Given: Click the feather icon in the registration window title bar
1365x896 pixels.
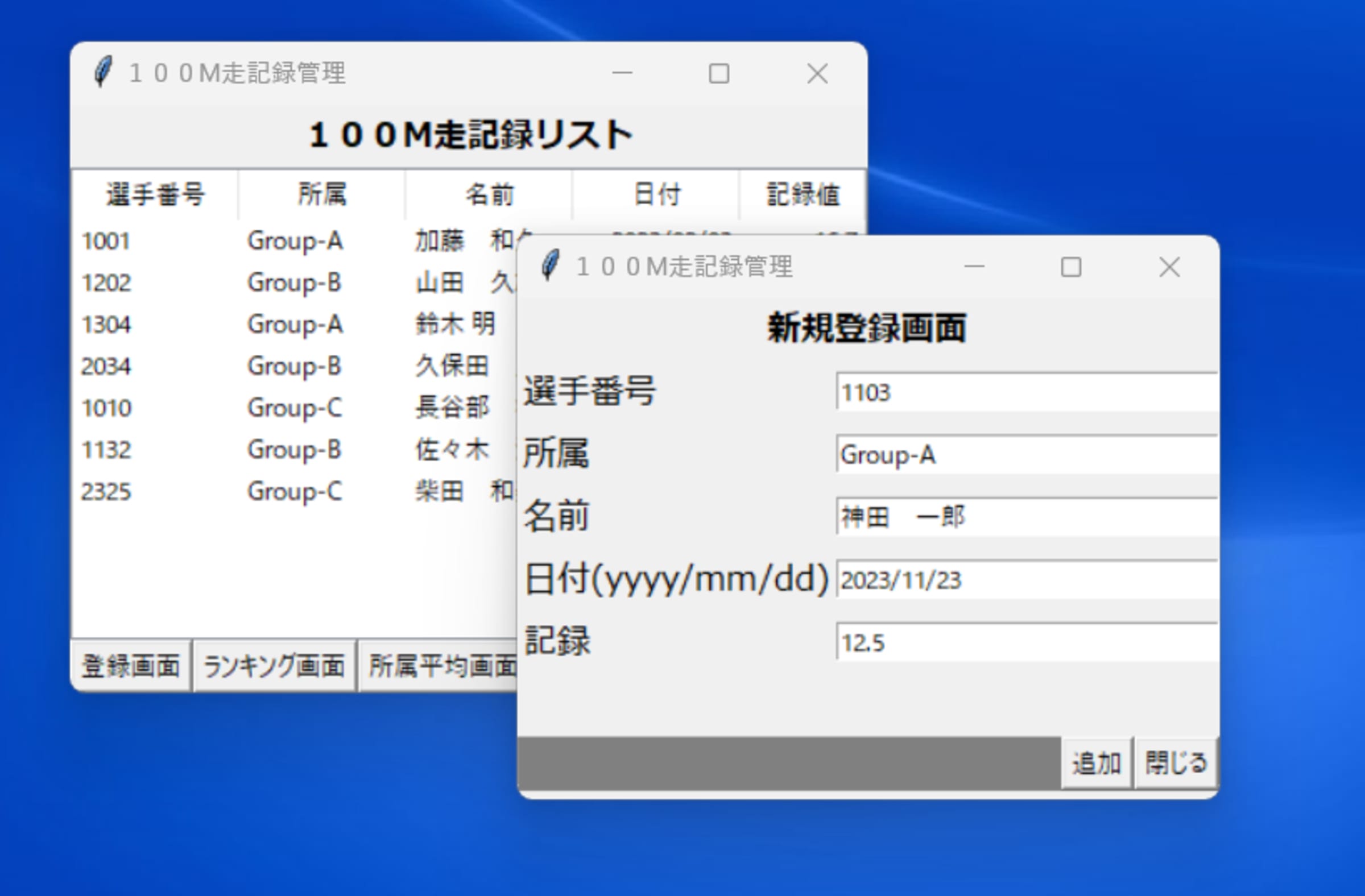Looking at the screenshot, I should coord(550,266).
